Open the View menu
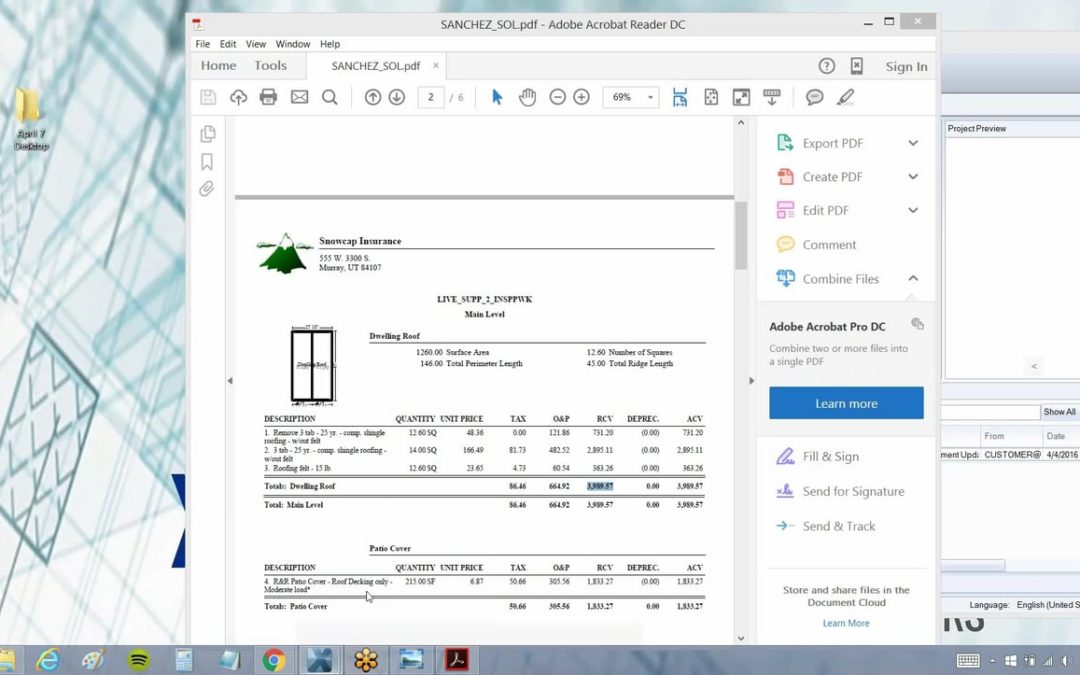 pos(256,44)
